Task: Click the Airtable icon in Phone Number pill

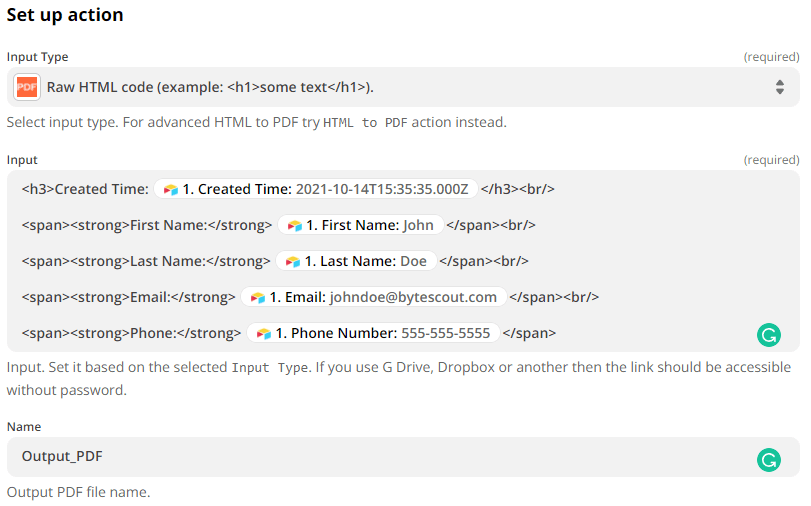Action: tap(264, 333)
